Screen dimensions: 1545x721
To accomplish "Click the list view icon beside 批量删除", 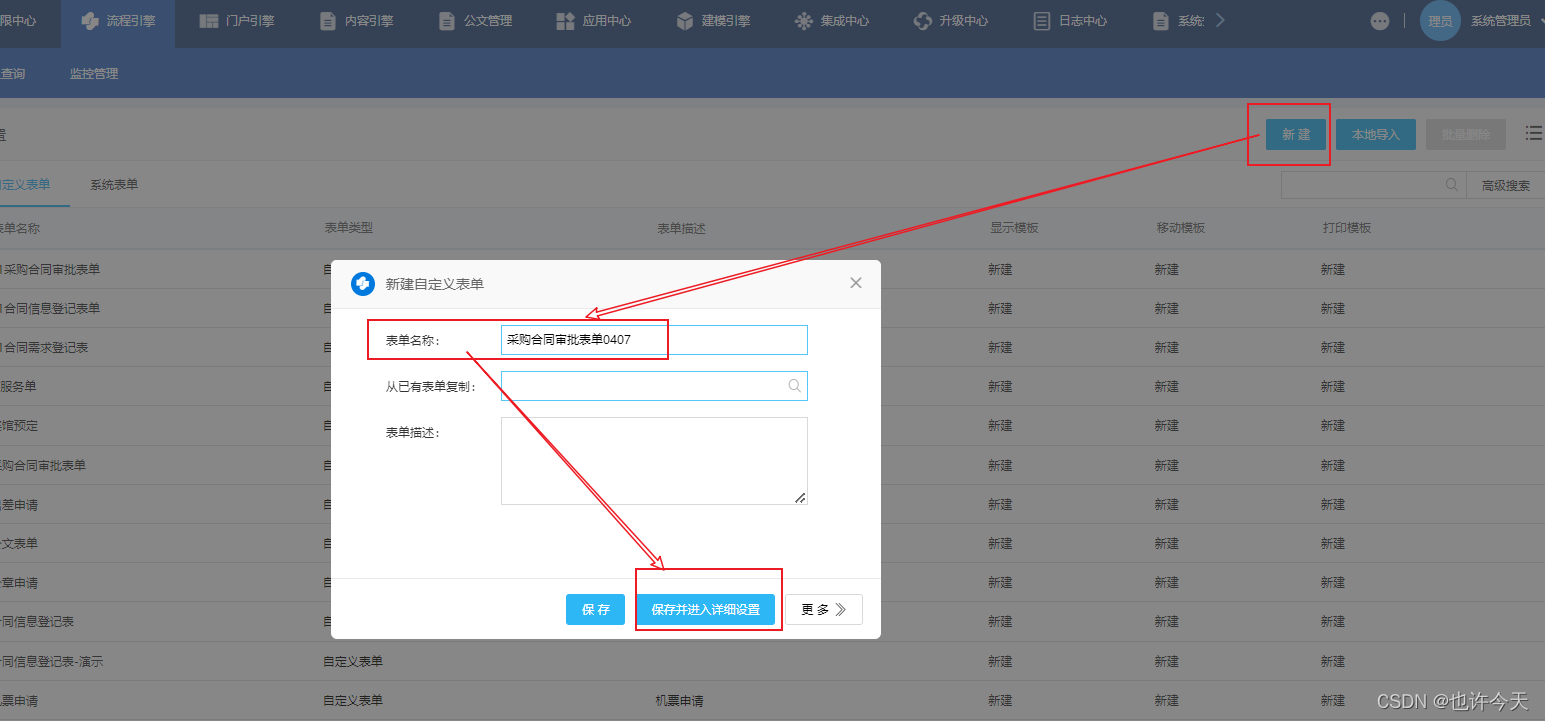I will click(x=1534, y=132).
